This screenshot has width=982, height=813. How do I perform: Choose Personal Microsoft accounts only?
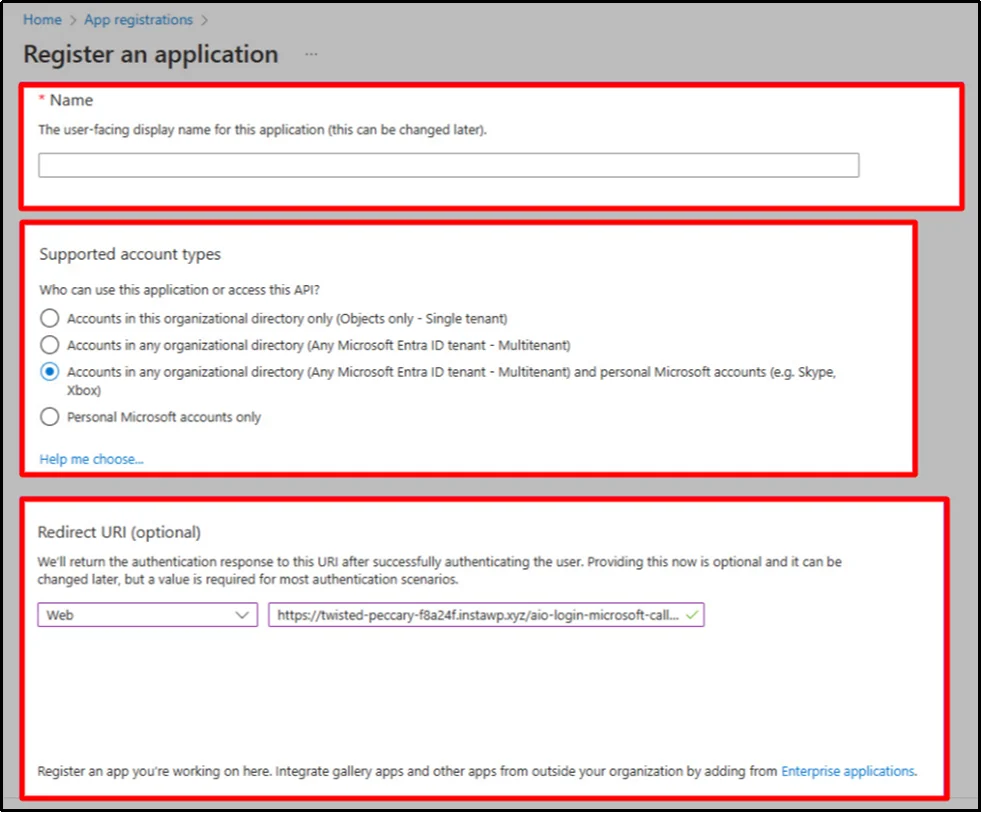tap(50, 417)
